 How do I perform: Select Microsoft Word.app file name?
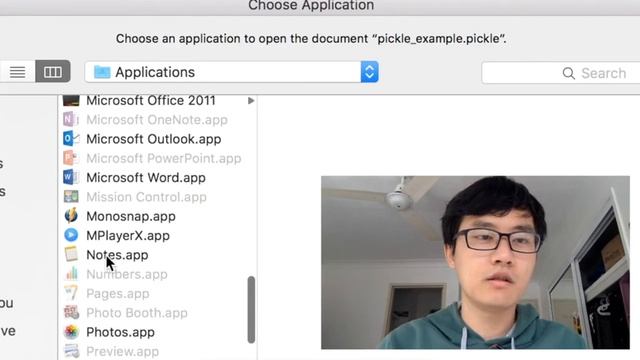click(146, 178)
